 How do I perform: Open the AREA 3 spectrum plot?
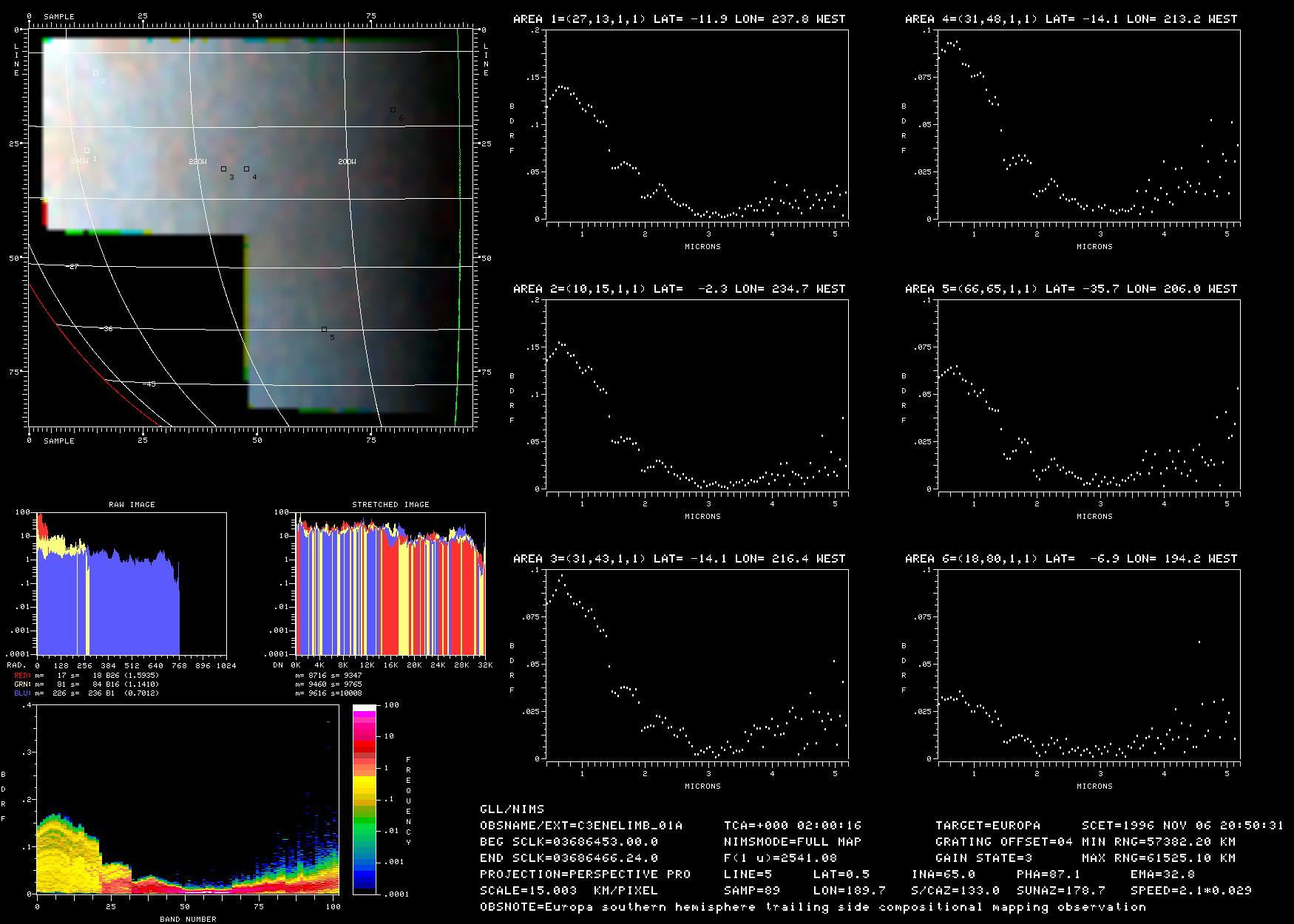click(697, 665)
